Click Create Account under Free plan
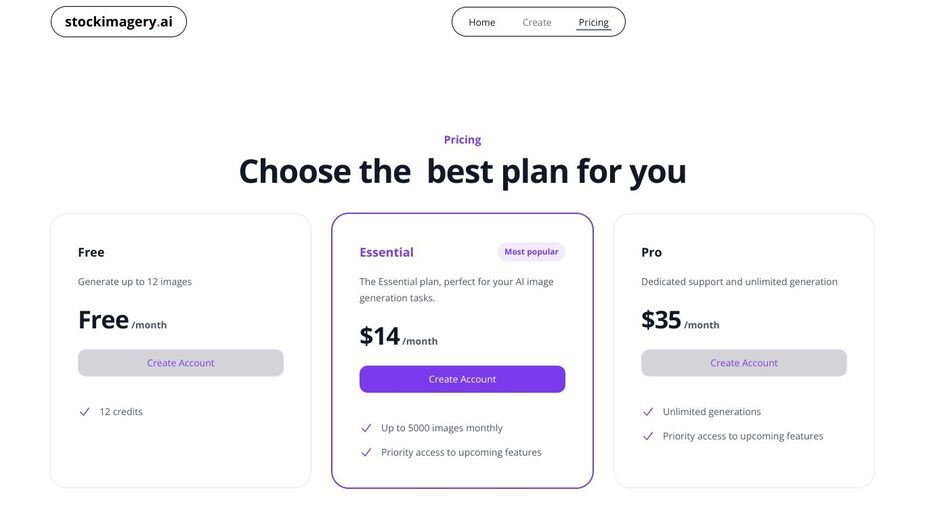925x520 pixels. (181, 363)
